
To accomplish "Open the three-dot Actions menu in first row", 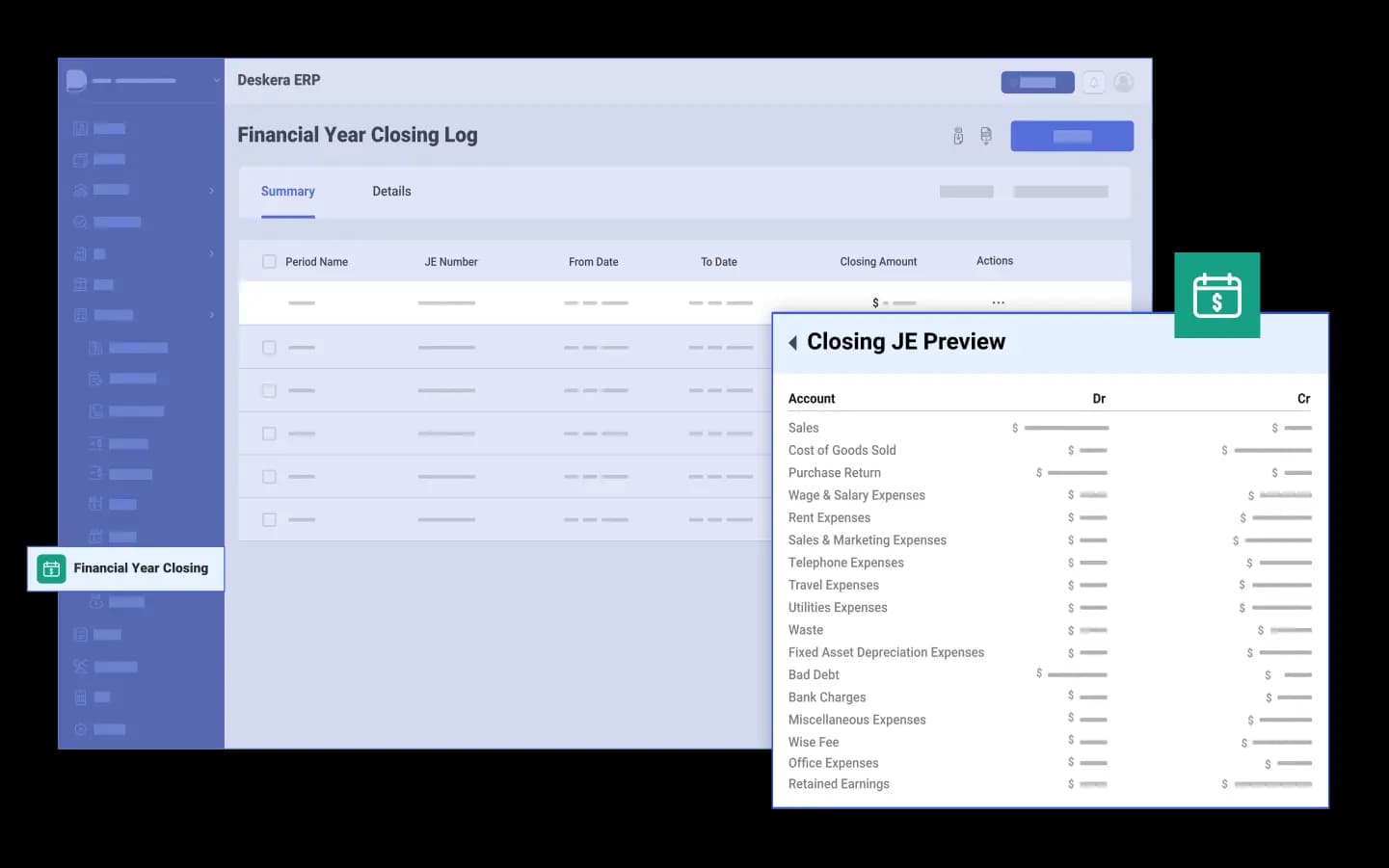I will click(x=998, y=302).
